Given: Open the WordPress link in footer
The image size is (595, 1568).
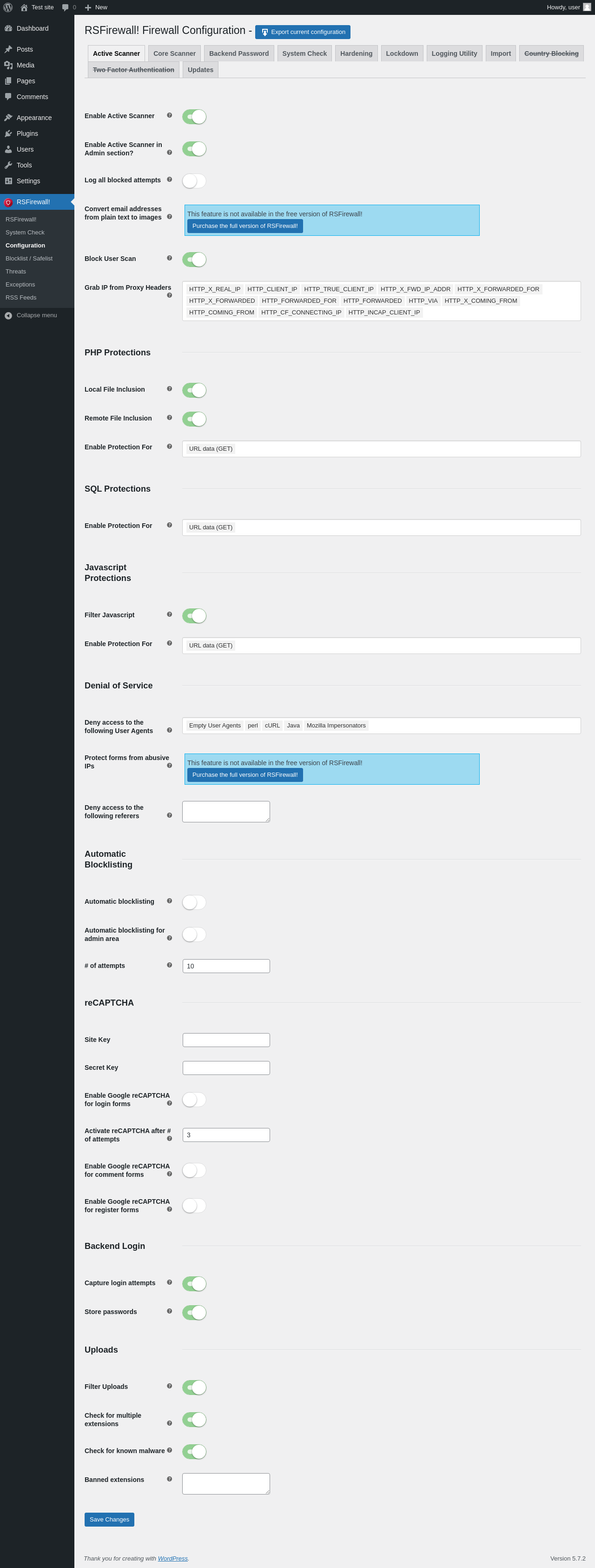Looking at the screenshot, I should coord(173,1558).
